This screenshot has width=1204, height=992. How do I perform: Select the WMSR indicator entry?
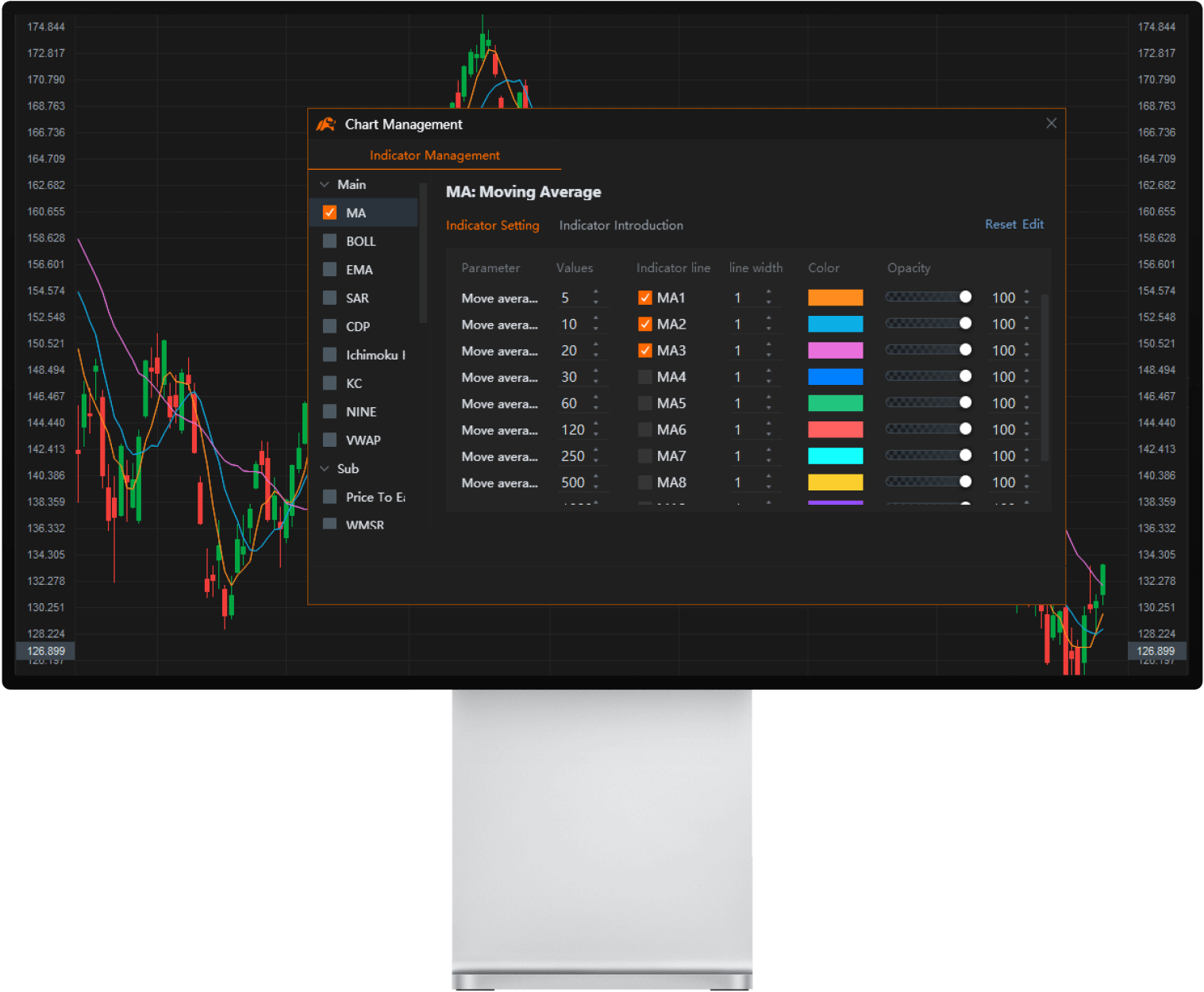tap(365, 525)
